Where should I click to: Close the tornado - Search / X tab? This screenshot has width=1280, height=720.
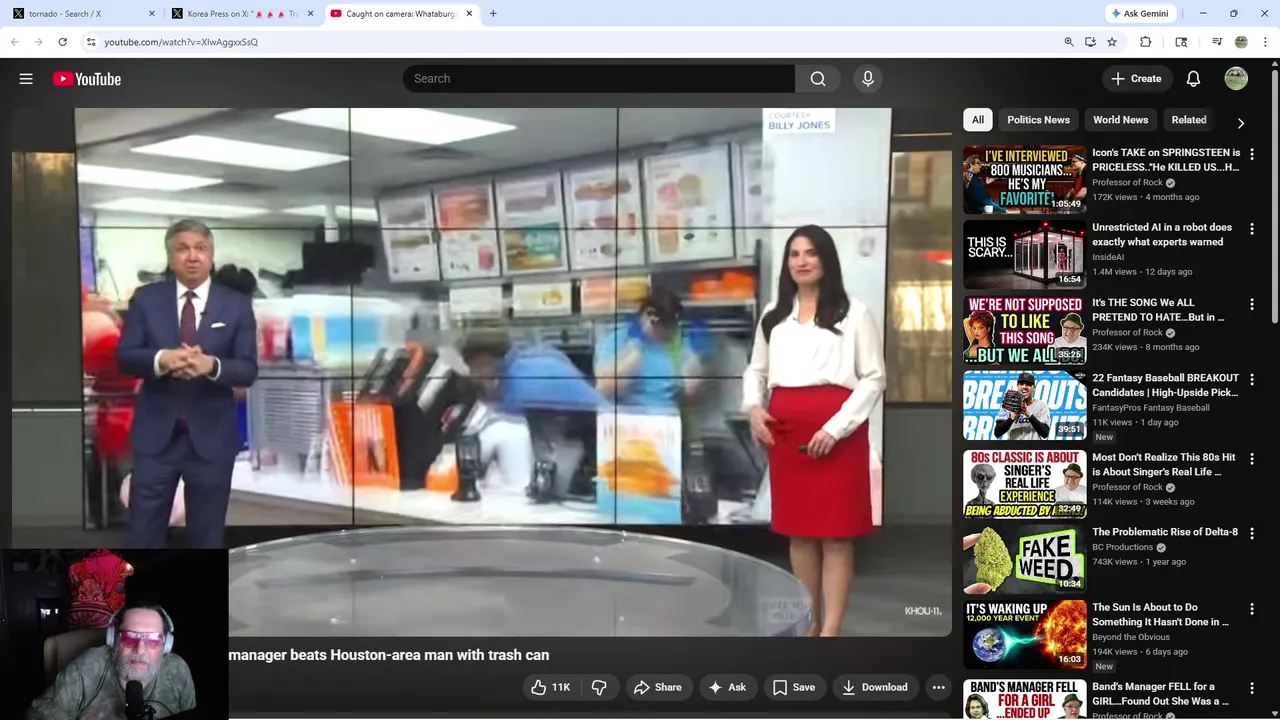point(152,14)
